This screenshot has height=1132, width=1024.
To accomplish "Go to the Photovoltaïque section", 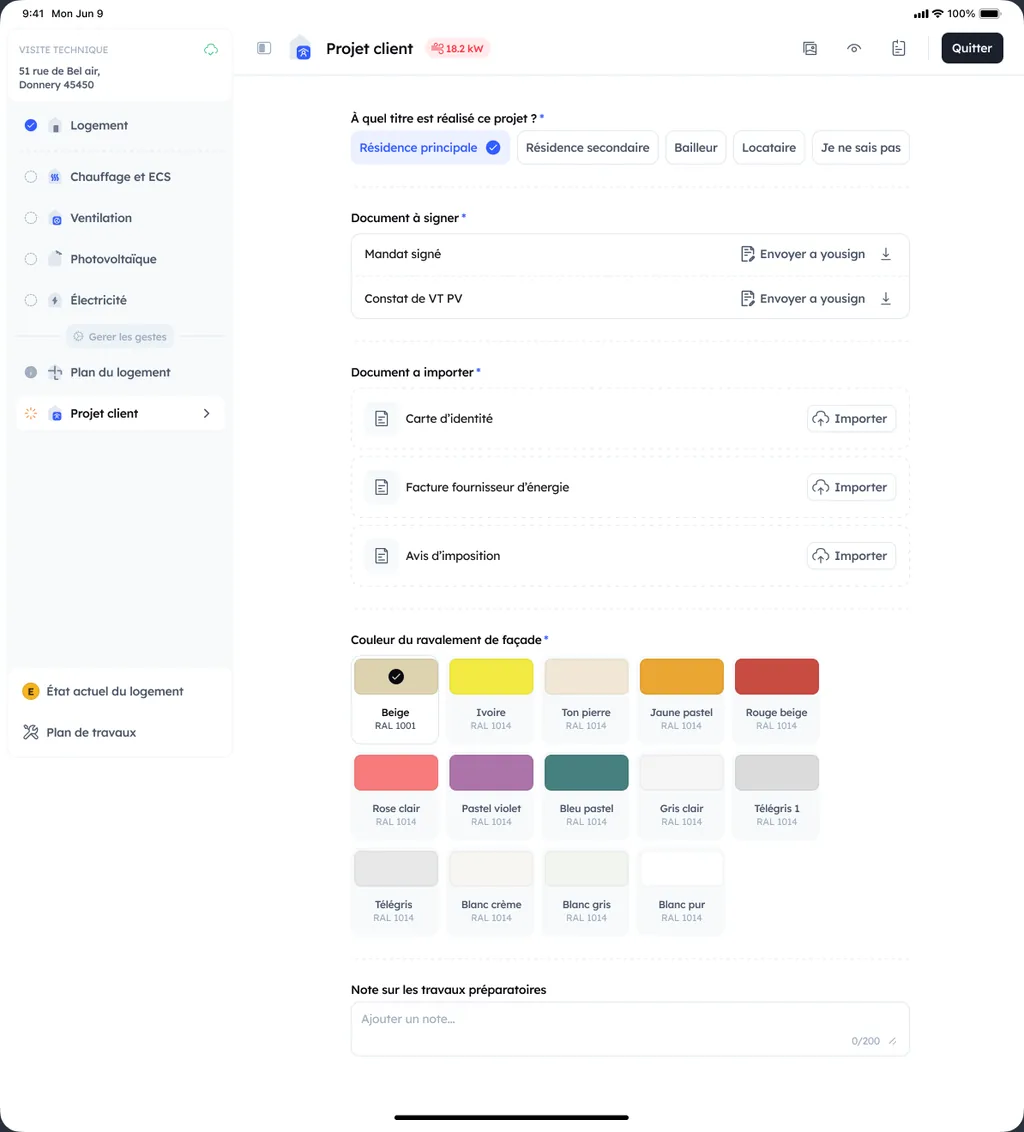I will tap(120, 259).
